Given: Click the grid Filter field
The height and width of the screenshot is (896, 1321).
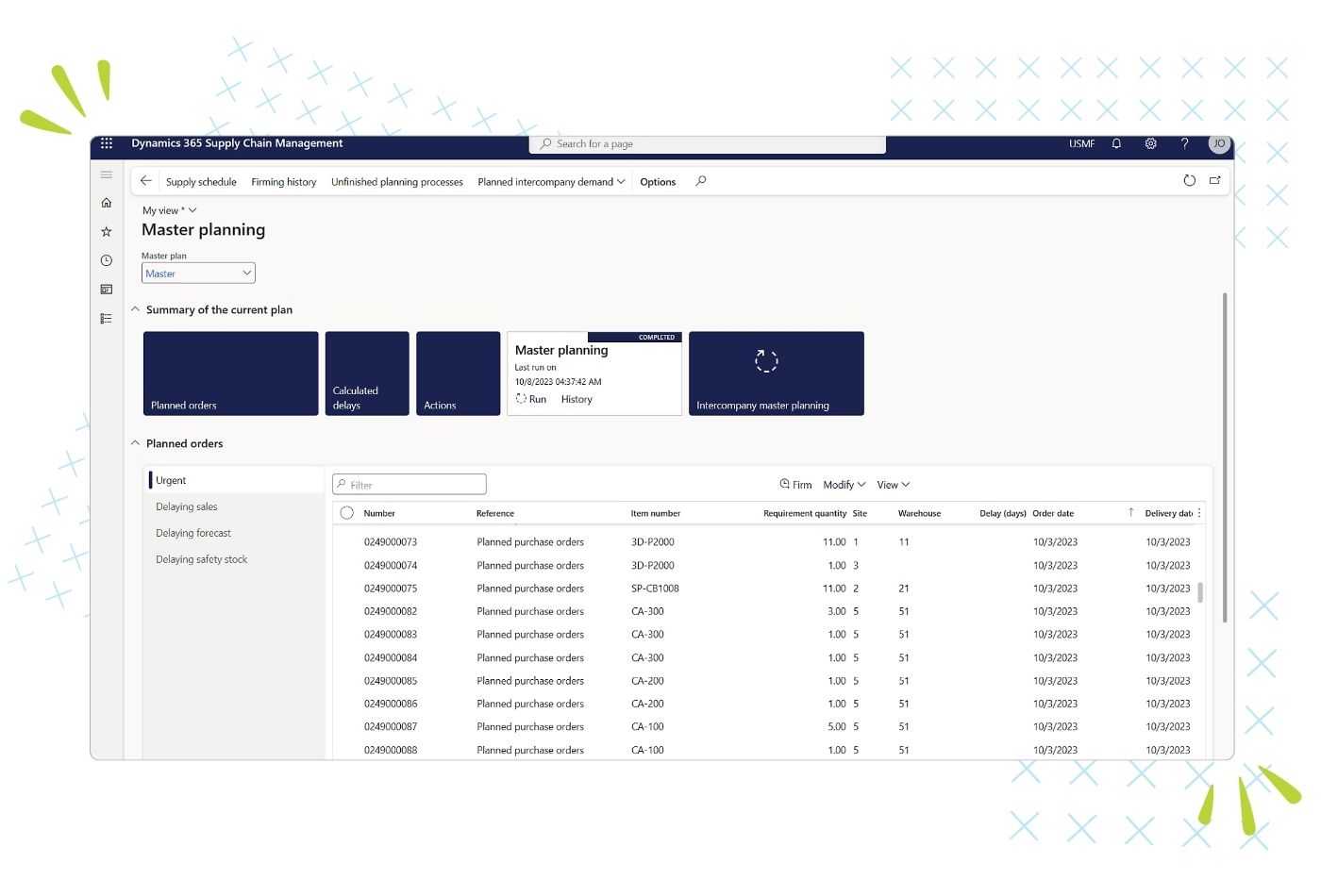Looking at the screenshot, I should (x=410, y=485).
